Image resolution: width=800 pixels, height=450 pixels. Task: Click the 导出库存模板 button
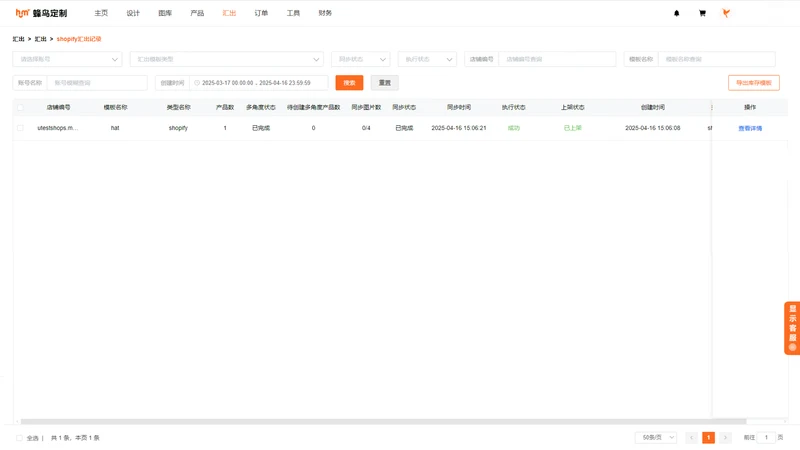click(754, 83)
